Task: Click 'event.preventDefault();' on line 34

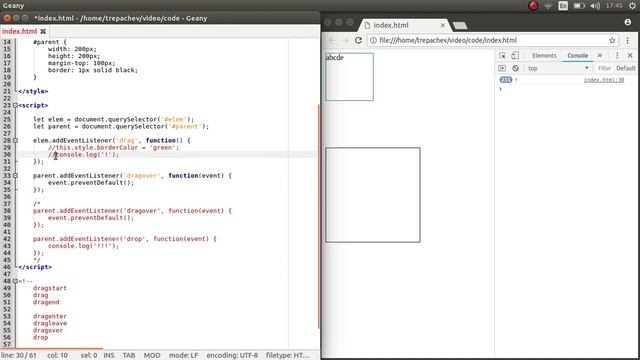Action: pos(91,183)
